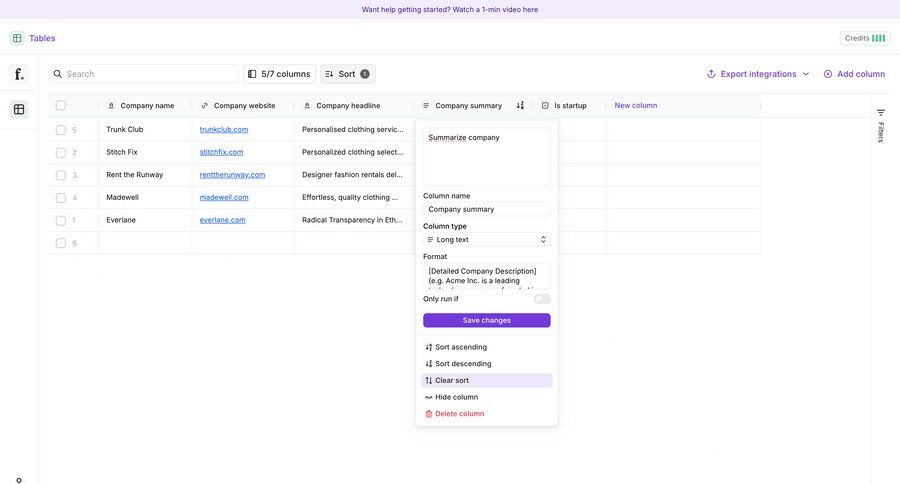This screenshot has width=900, height=484.
Task: Select Clear sort option
Action: [487, 380]
